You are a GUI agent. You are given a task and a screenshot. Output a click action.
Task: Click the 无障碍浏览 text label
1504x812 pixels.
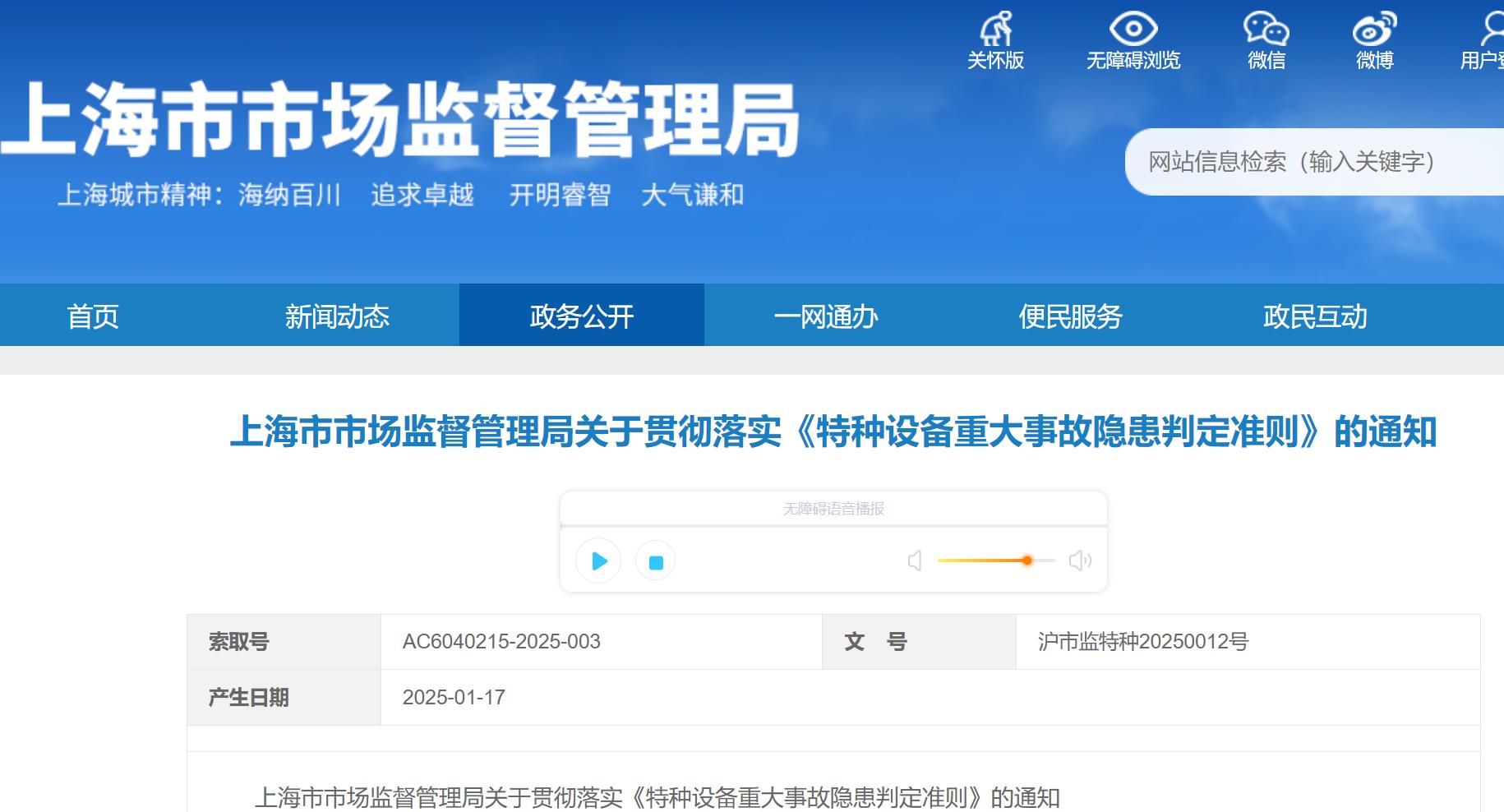point(1133,60)
